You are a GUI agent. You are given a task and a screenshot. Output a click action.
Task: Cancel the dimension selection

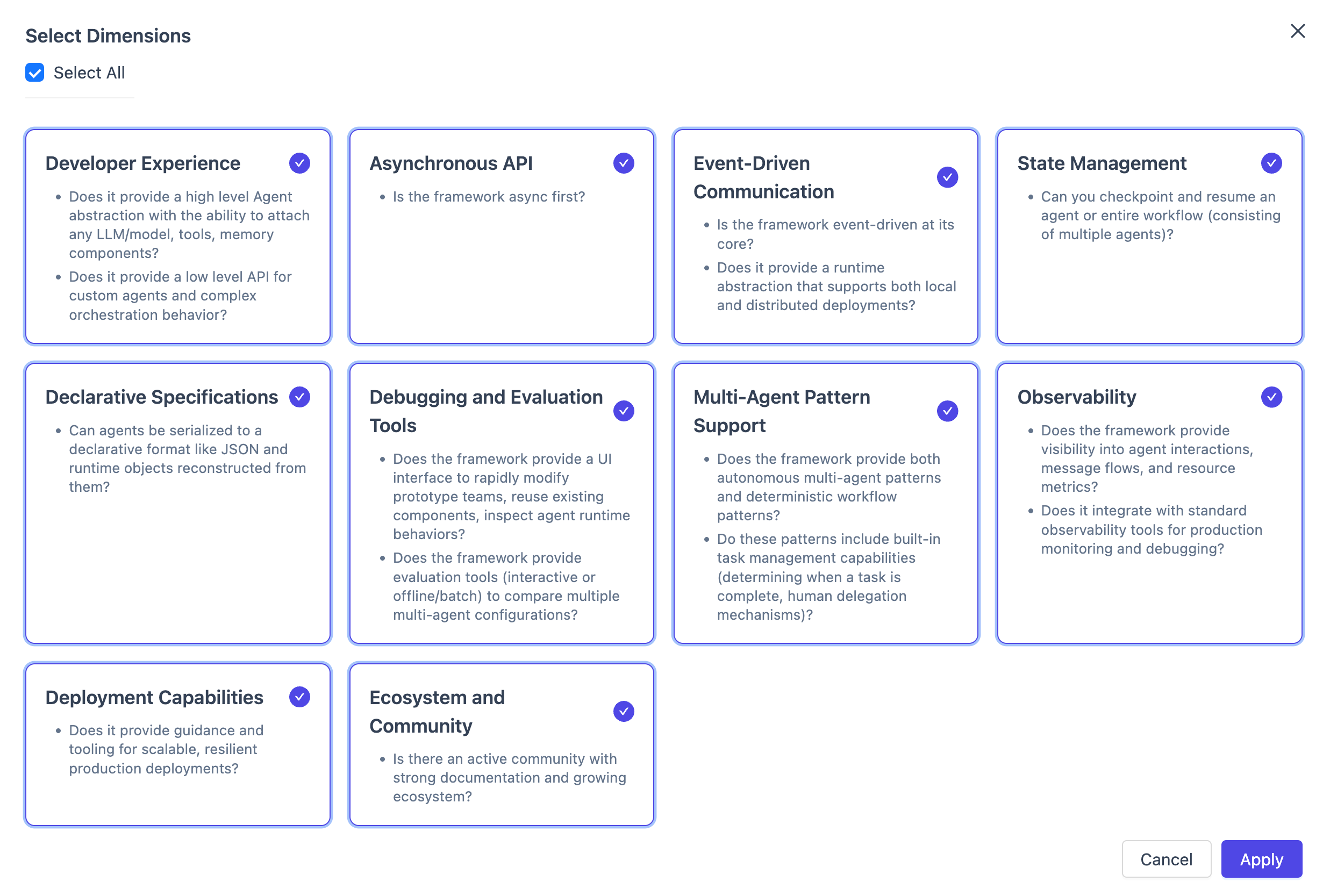click(1167, 859)
